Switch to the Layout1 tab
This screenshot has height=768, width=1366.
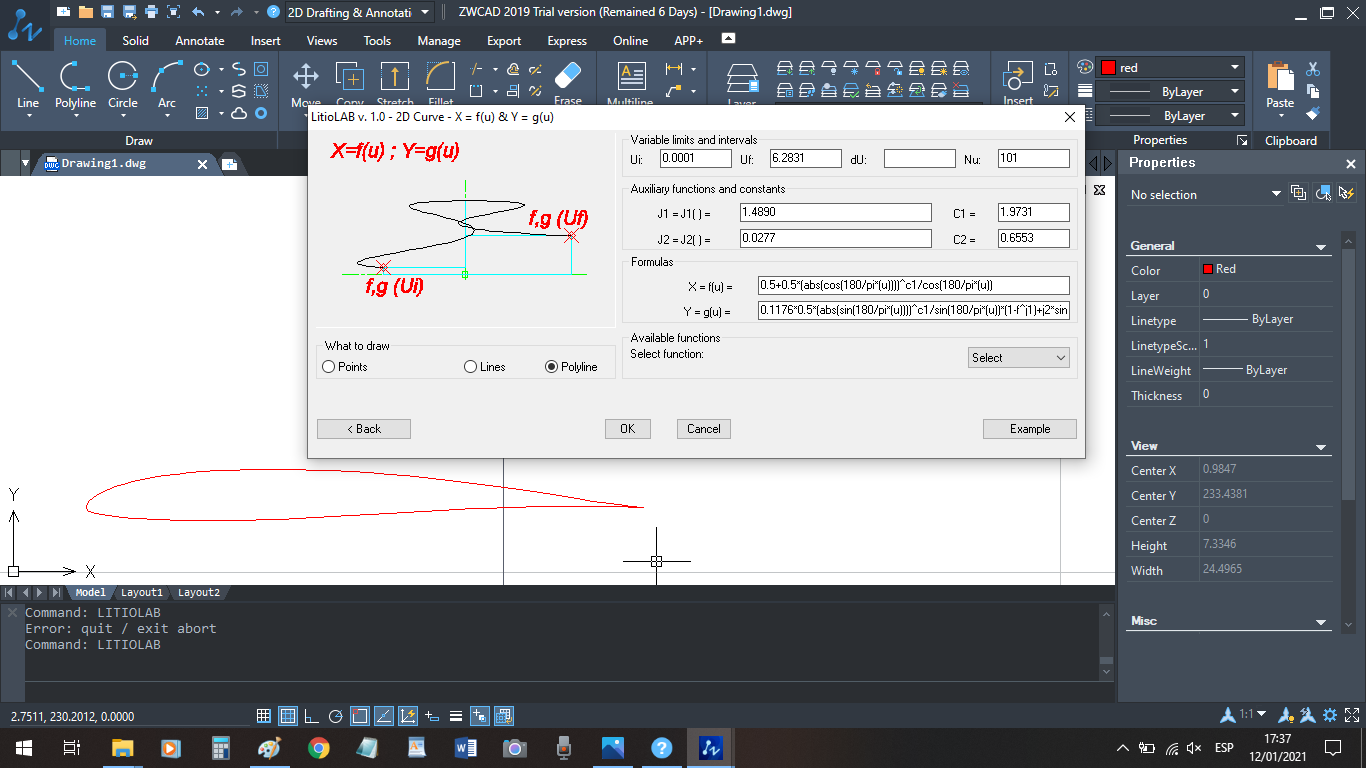tap(142, 593)
